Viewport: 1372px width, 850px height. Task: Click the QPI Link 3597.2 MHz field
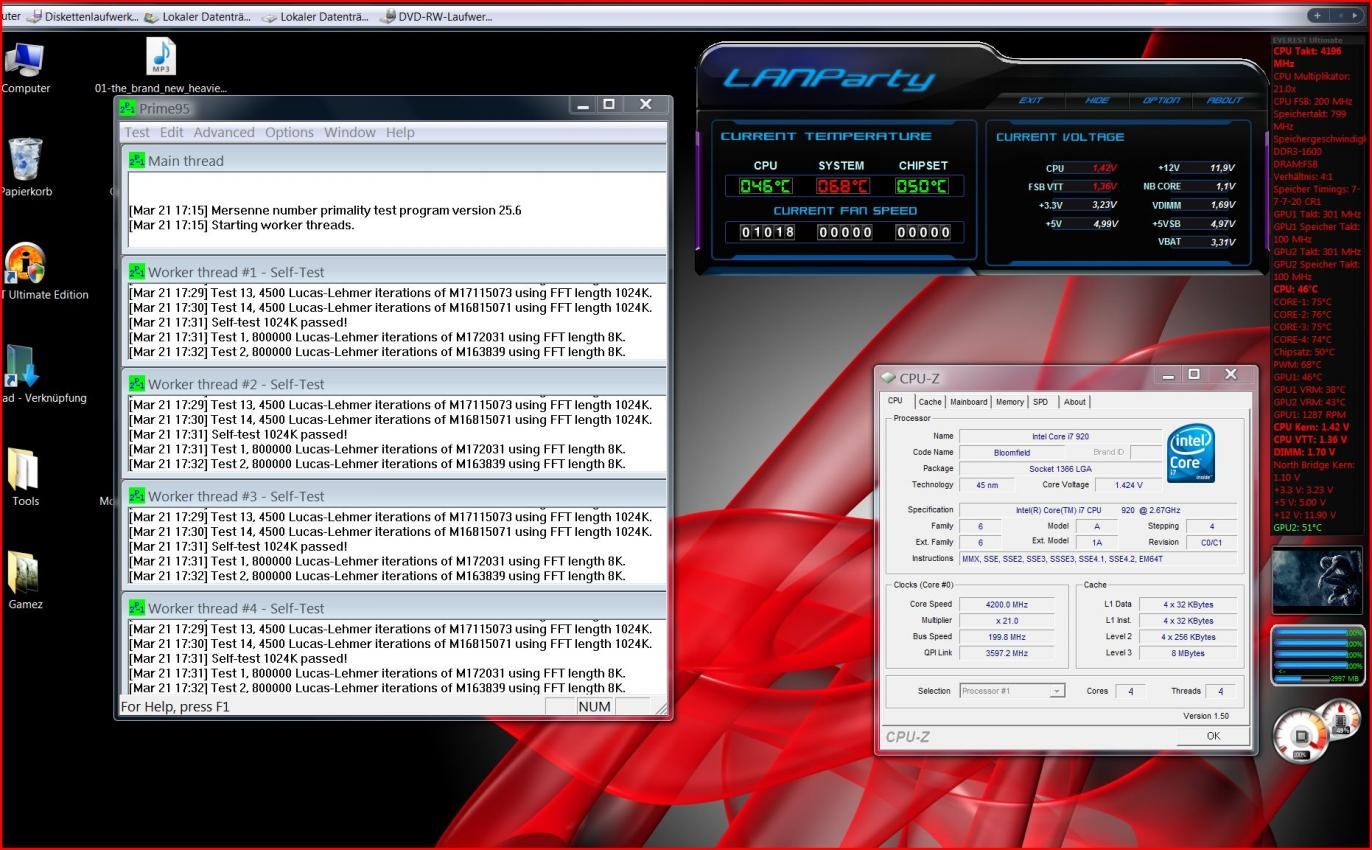point(1006,652)
